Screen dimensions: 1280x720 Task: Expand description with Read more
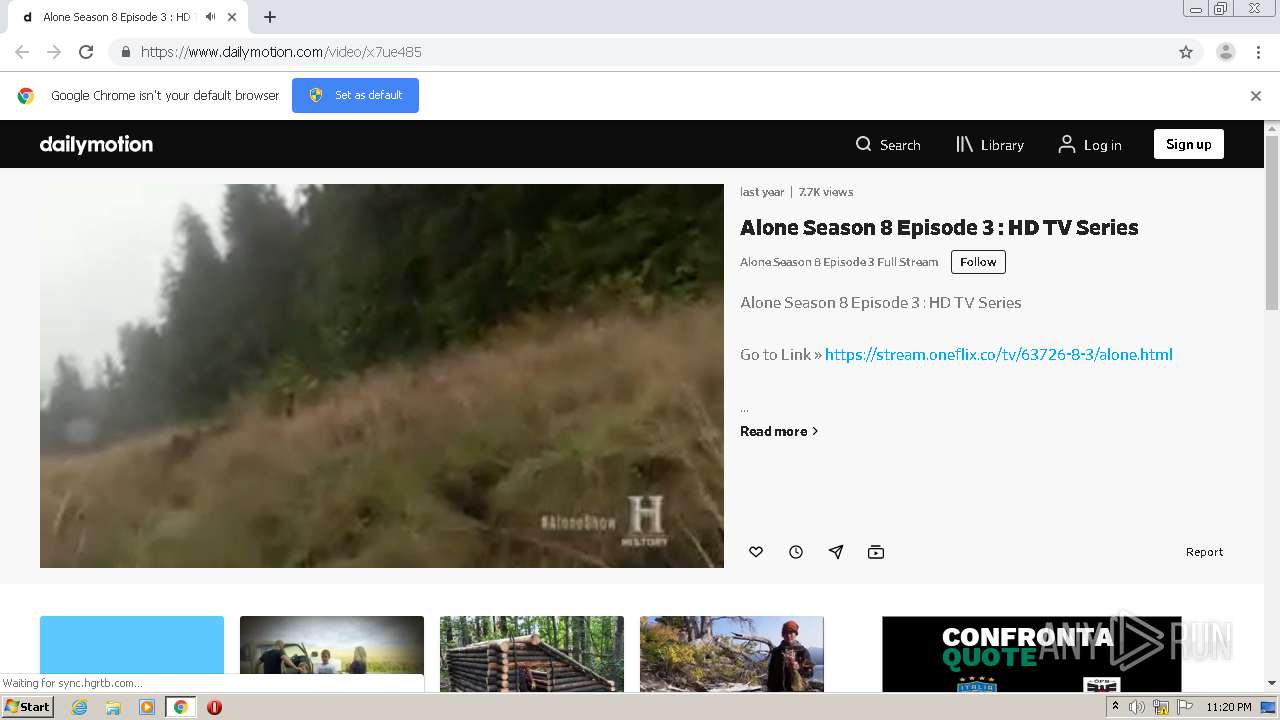(779, 431)
